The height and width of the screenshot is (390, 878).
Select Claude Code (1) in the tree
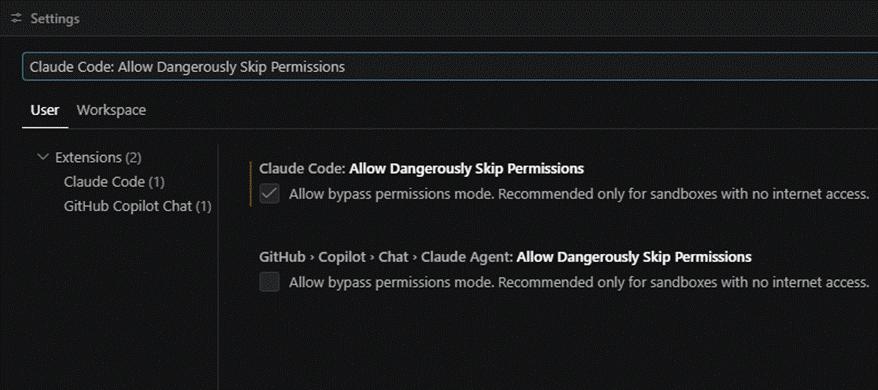[114, 182]
